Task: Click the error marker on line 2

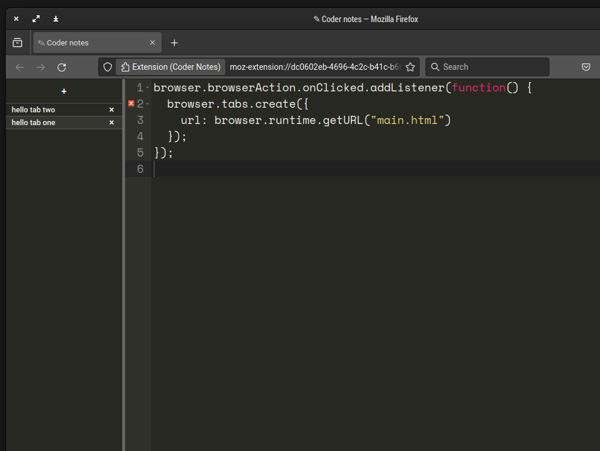Action: [x=131, y=104]
